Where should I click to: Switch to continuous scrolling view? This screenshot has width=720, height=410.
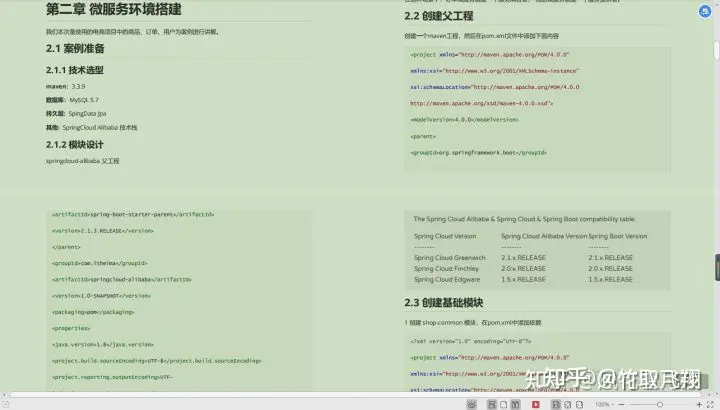[491, 404]
